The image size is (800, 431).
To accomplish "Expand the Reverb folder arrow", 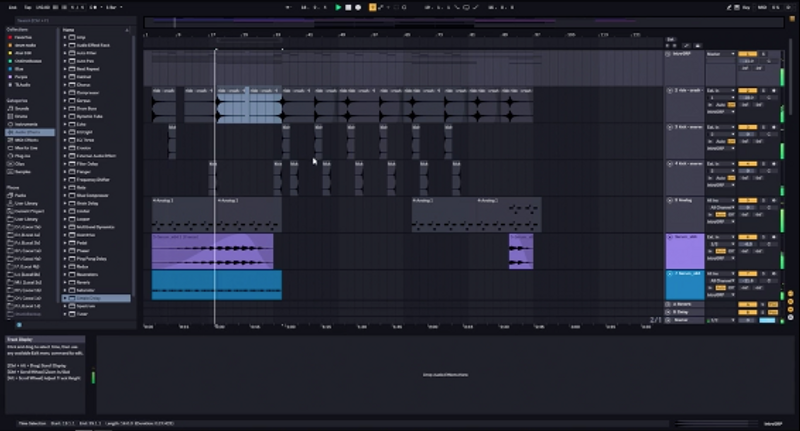I will 65,282.
